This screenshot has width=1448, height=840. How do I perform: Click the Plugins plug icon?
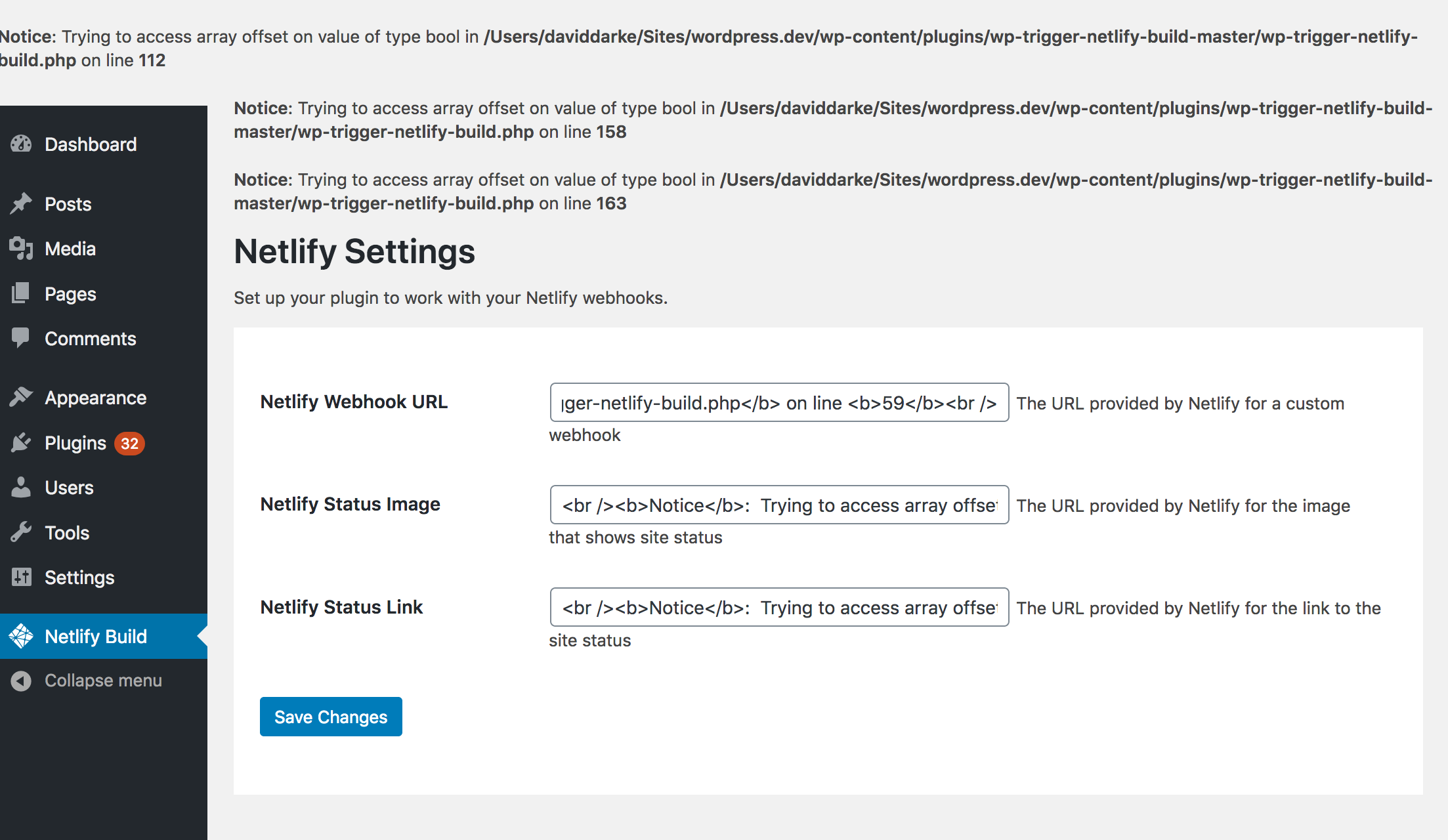(x=21, y=442)
